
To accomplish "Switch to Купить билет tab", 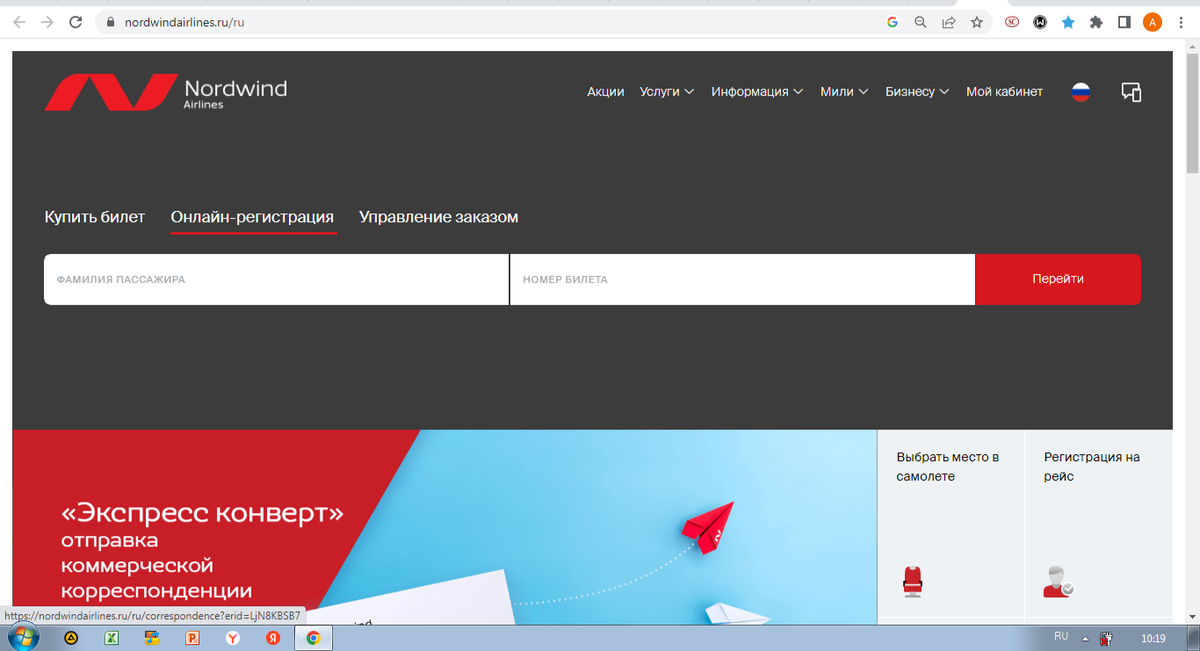I will [95, 217].
